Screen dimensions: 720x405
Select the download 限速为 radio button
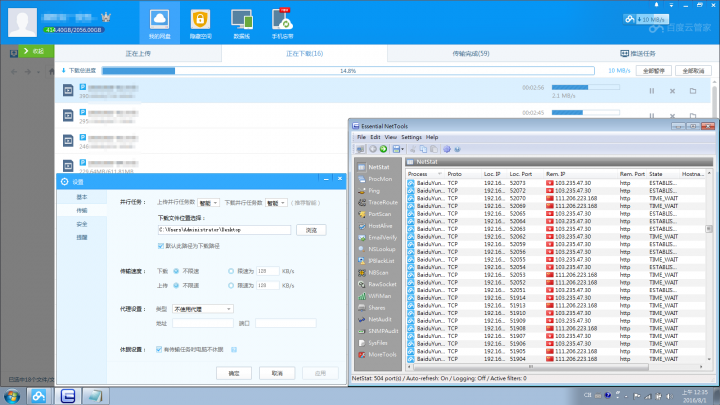(x=233, y=271)
